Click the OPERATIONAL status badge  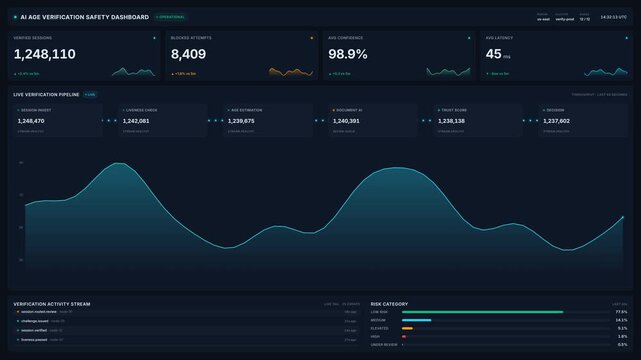(170, 17)
